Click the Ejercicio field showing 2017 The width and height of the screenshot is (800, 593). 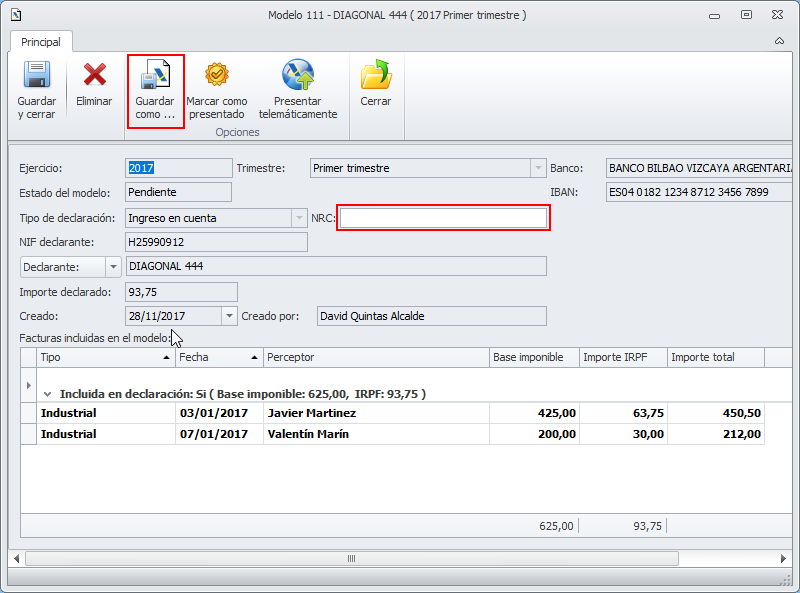pos(178,168)
